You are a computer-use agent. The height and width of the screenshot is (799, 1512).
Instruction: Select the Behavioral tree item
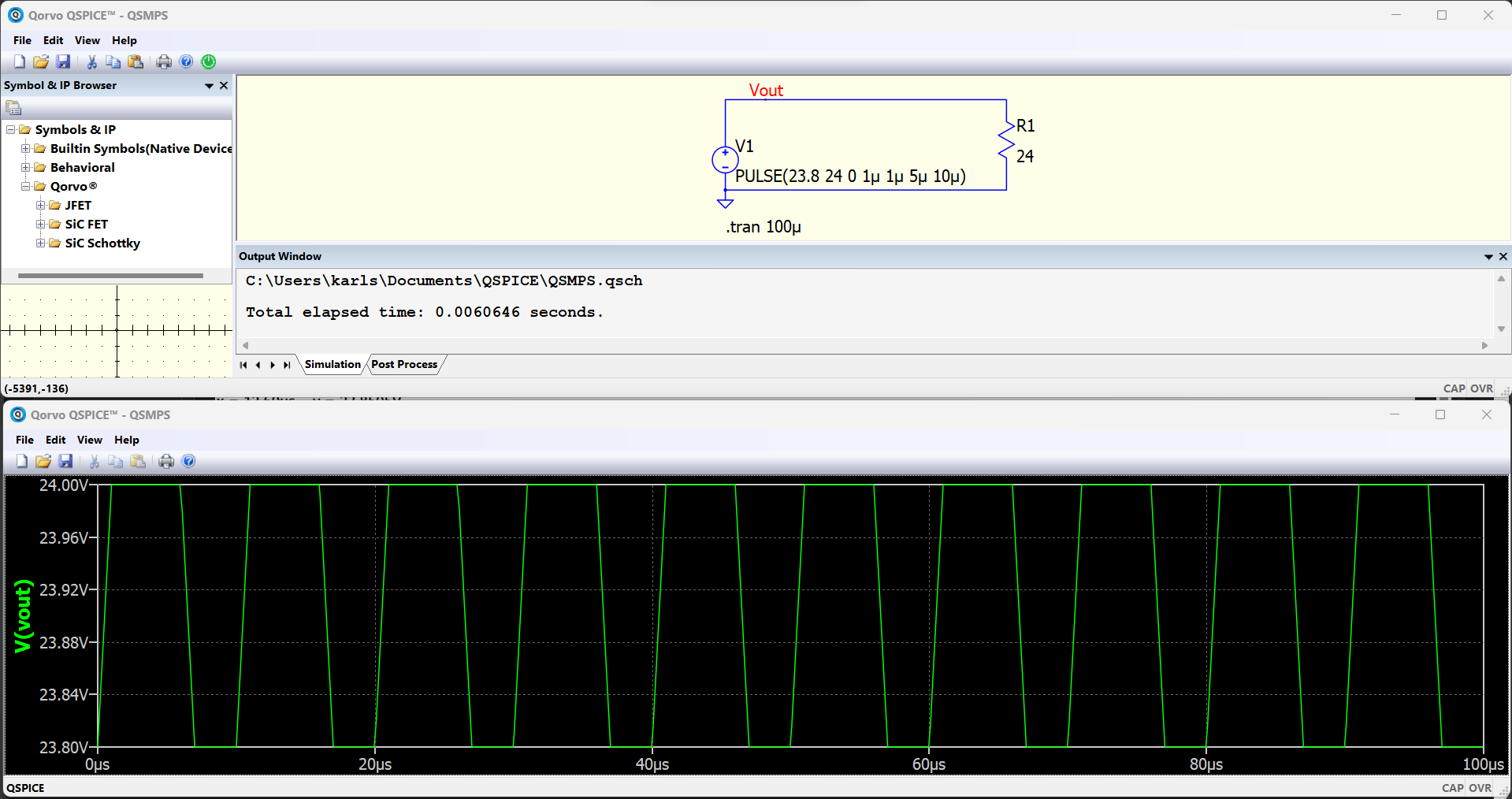[x=82, y=167]
